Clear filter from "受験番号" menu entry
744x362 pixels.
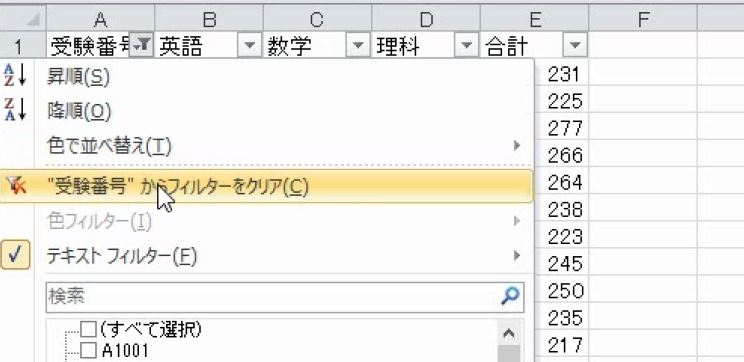(267, 186)
